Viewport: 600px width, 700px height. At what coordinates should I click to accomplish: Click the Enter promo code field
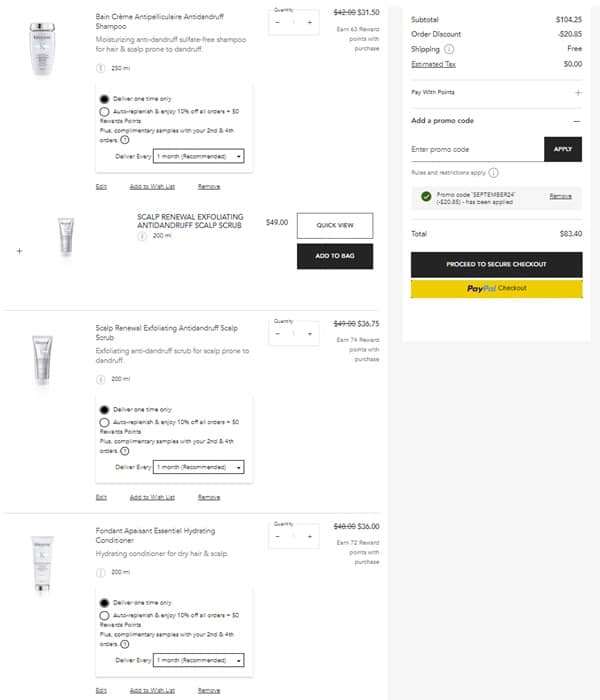click(477, 149)
